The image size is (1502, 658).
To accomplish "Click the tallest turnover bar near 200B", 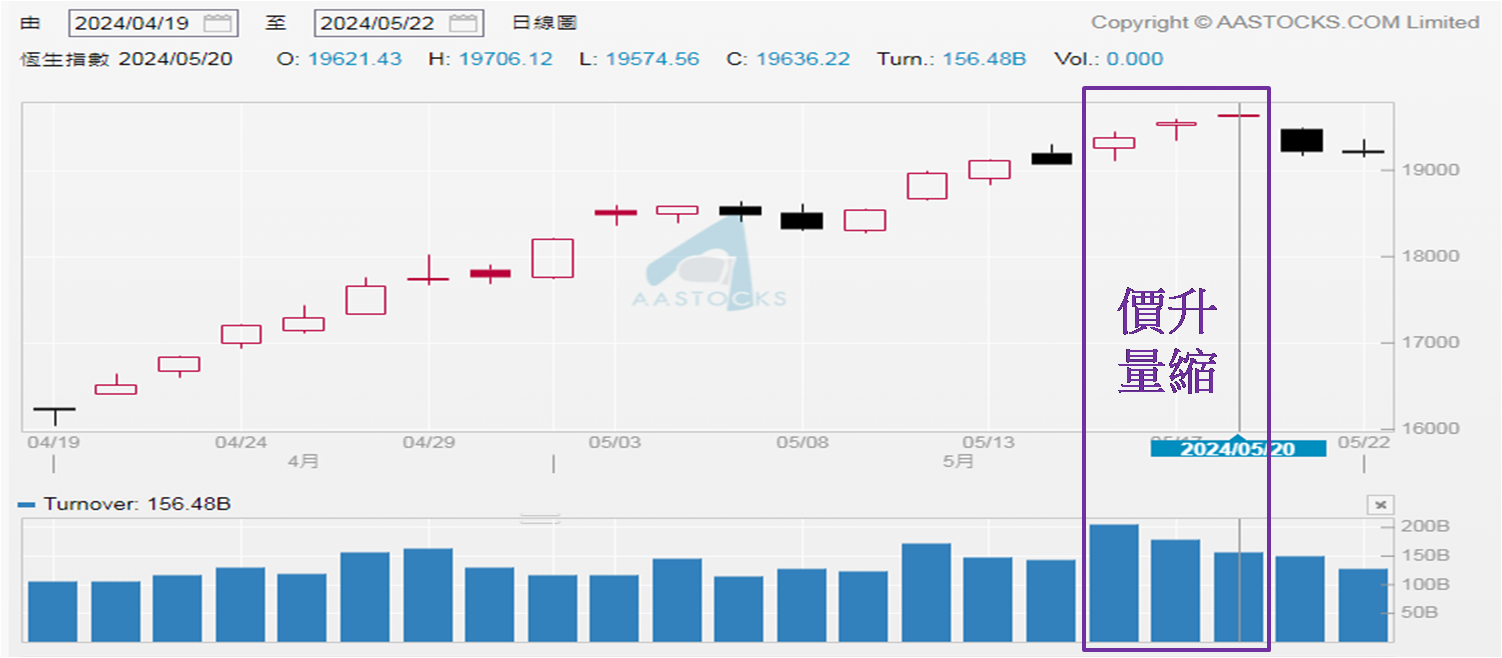I will 1113,582.
